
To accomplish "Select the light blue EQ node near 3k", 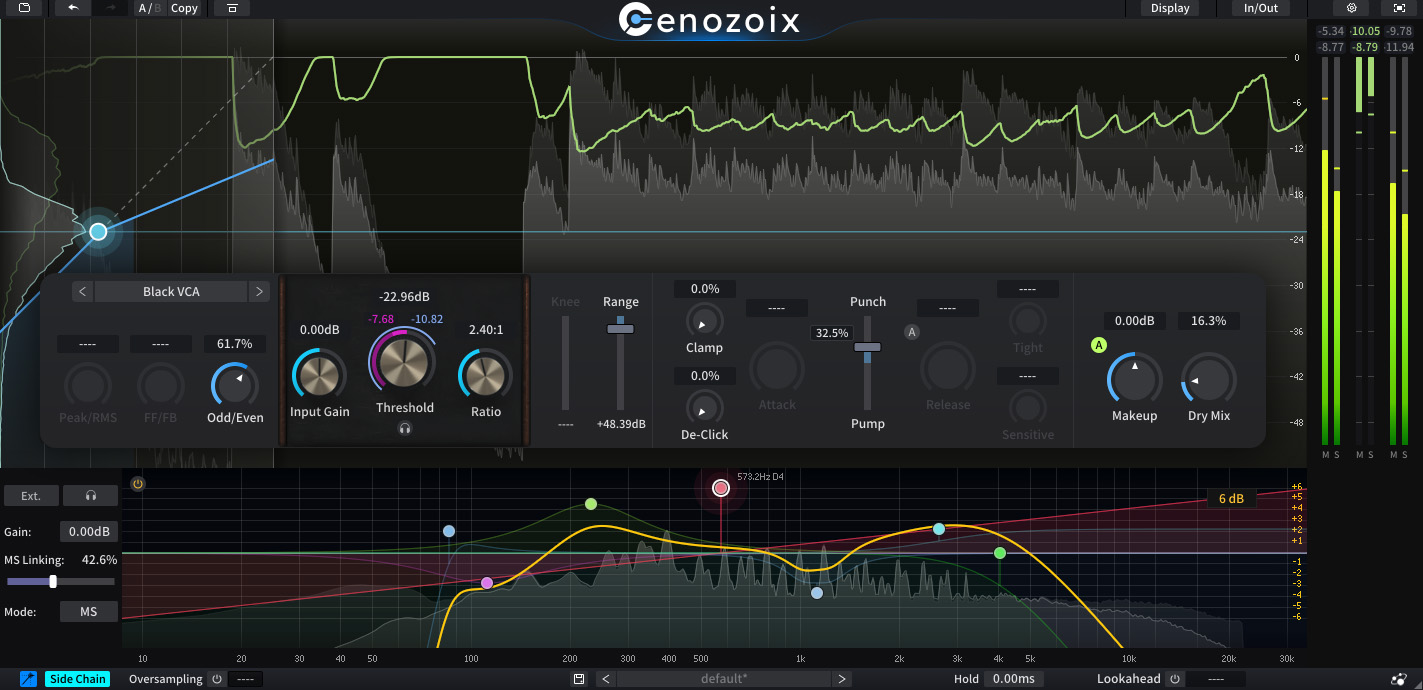I will [938, 529].
